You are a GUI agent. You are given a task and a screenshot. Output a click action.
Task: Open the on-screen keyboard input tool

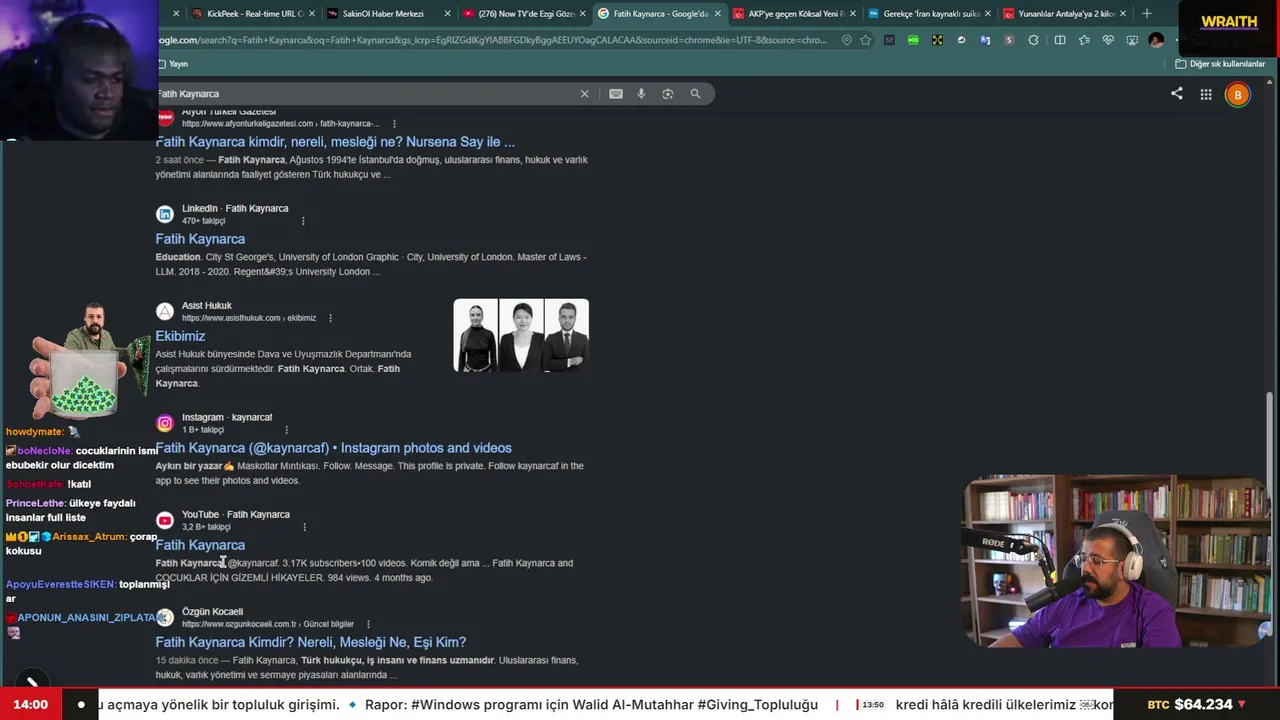(x=616, y=94)
